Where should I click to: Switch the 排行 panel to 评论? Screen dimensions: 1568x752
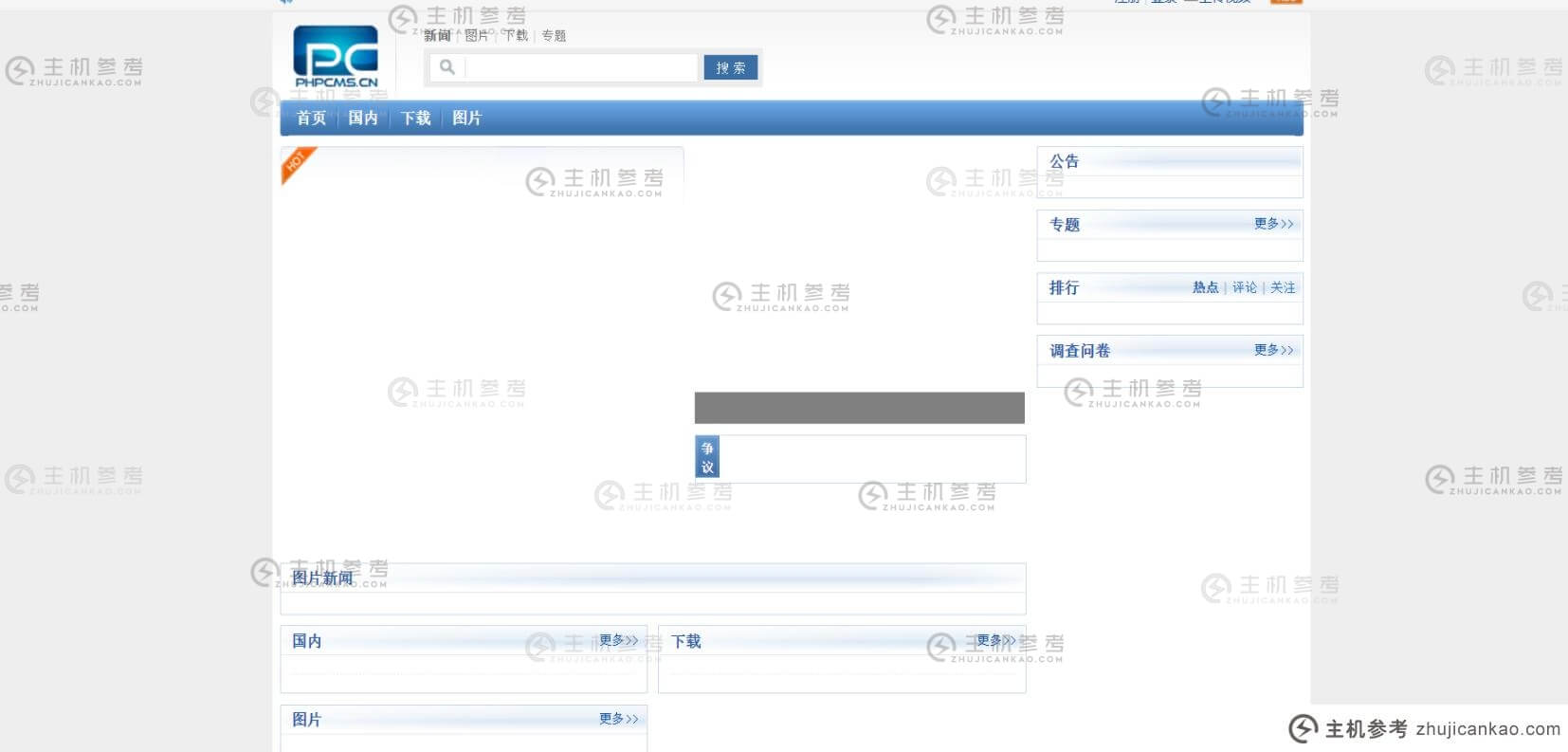(1245, 287)
